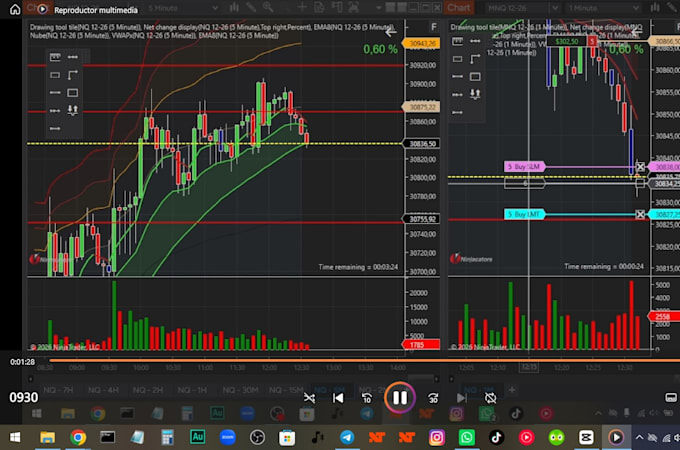The width and height of the screenshot is (680, 450).
Task: Open Calculator from the taskbar
Action: coord(167,437)
